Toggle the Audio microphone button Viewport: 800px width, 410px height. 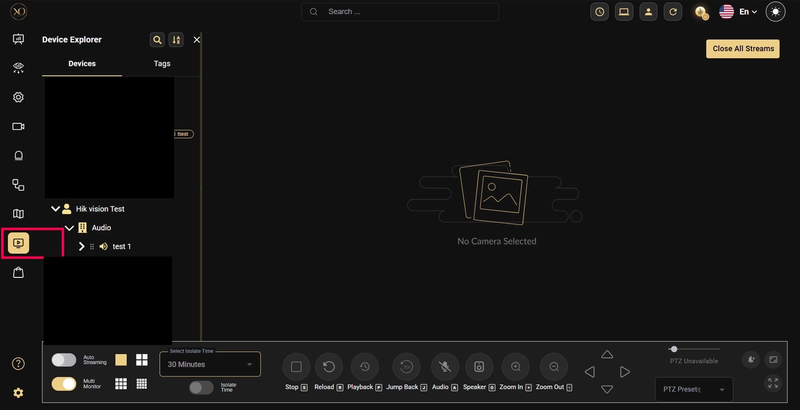445,367
